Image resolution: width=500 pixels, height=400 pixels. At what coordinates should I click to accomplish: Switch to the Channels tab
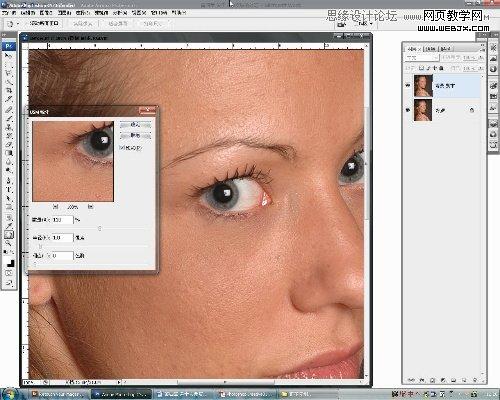coord(431,49)
